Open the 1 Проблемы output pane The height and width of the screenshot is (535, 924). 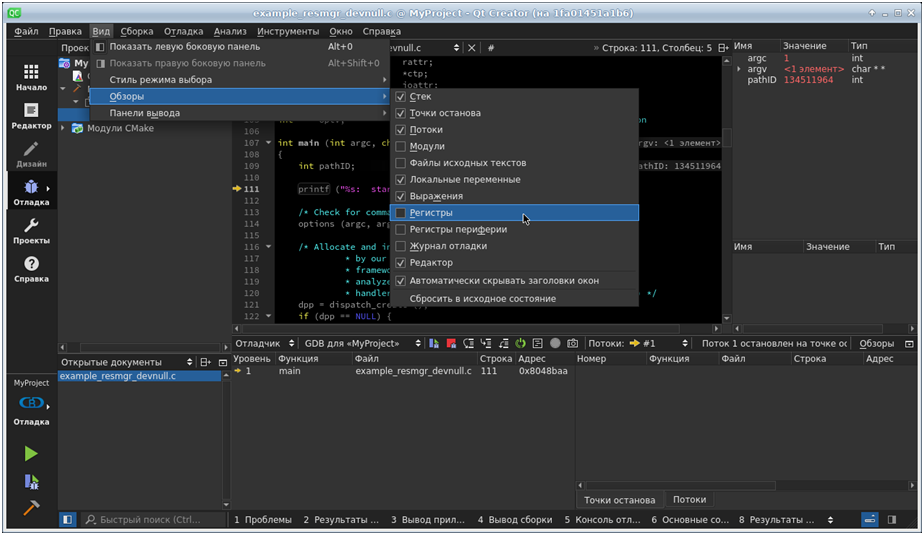coord(263,520)
